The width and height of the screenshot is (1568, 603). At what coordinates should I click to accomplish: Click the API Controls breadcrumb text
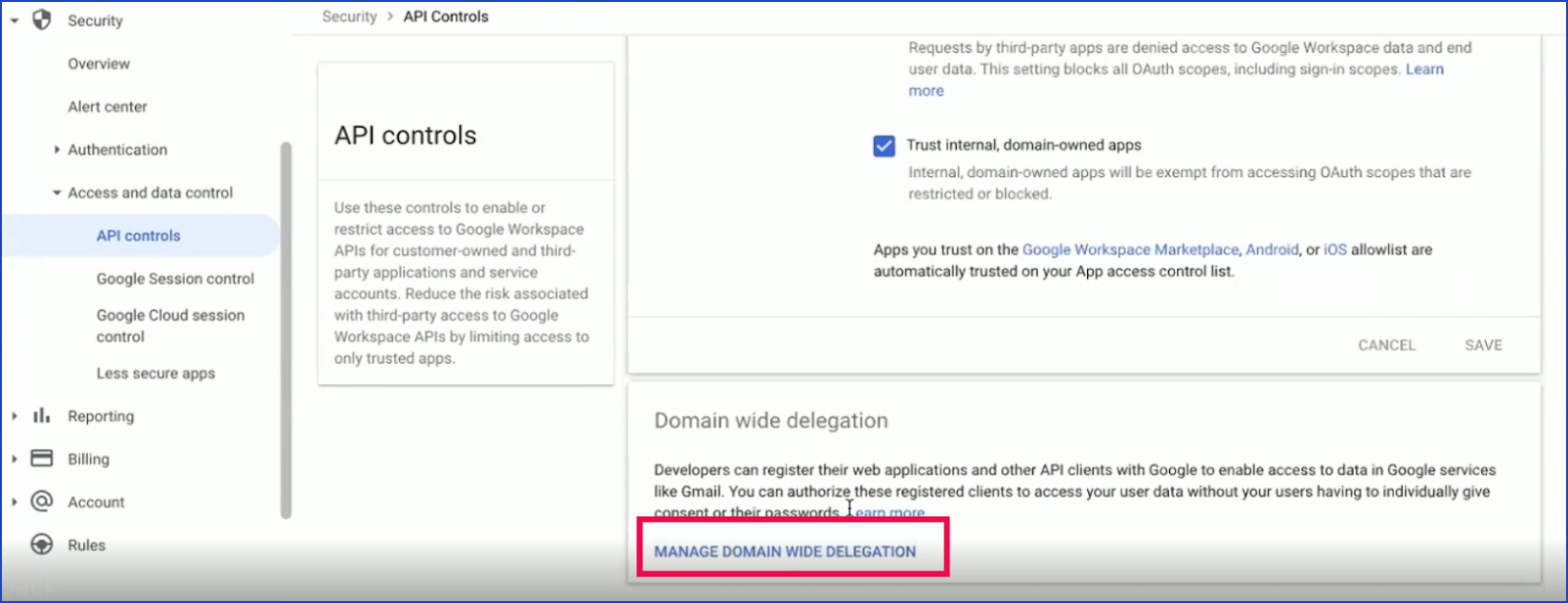(x=446, y=17)
